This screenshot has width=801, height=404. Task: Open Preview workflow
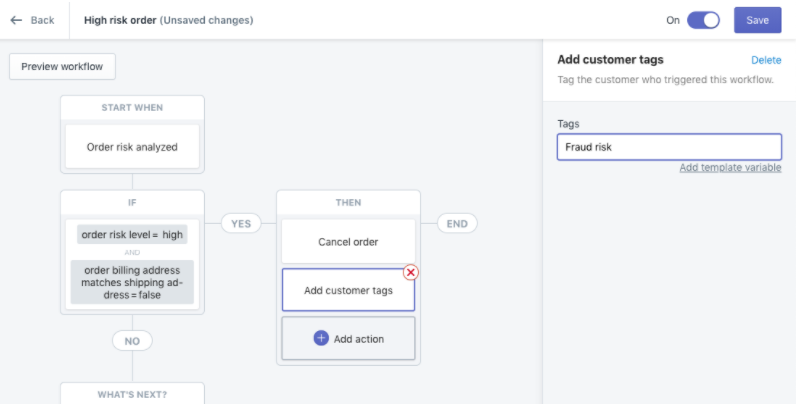pos(62,66)
